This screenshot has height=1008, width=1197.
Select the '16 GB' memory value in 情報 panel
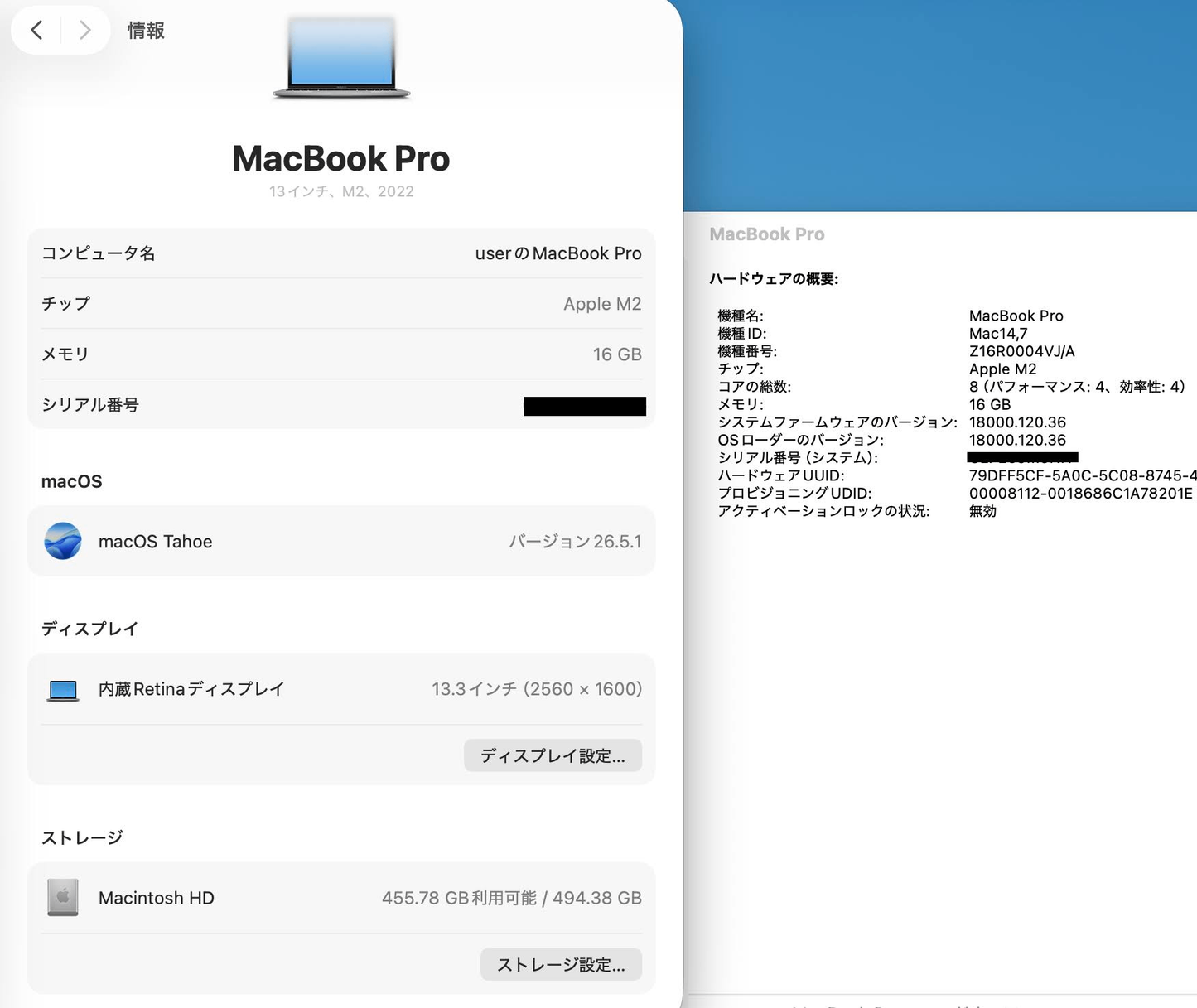[617, 354]
